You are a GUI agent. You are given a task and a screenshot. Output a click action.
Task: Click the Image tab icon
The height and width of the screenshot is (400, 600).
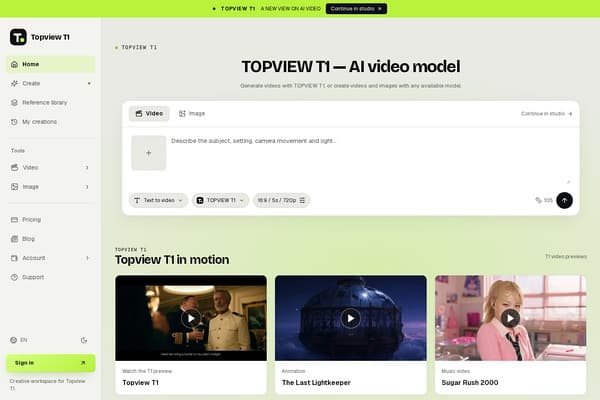point(182,114)
